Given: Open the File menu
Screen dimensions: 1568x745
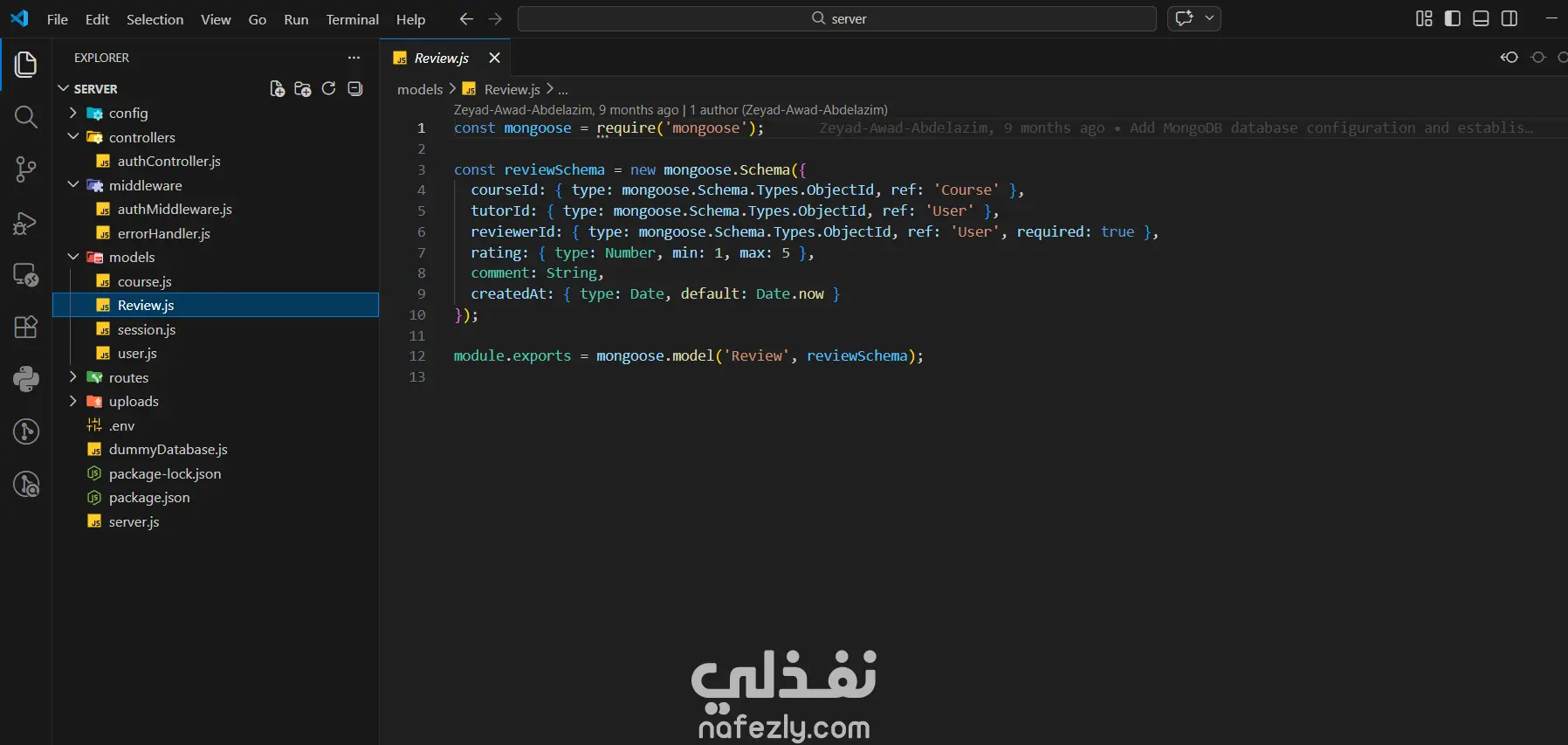Looking at the screenshot, I should click(58, 19).
